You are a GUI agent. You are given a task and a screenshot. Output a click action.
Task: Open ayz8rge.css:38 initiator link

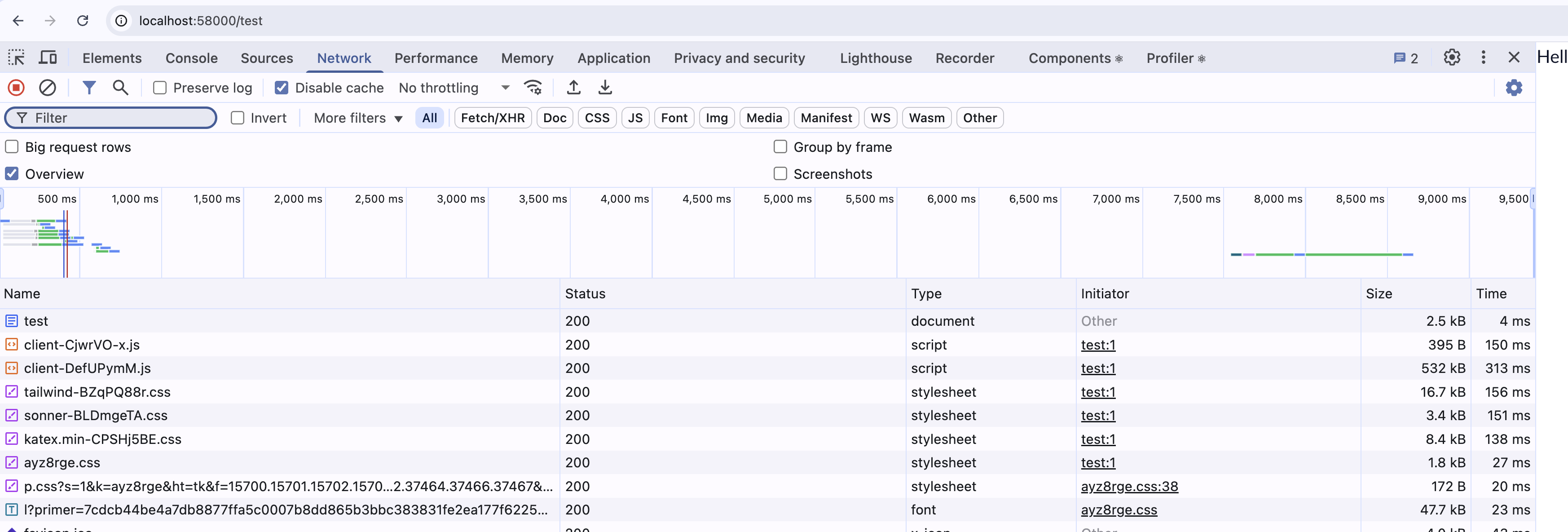tap(1129, 486)
